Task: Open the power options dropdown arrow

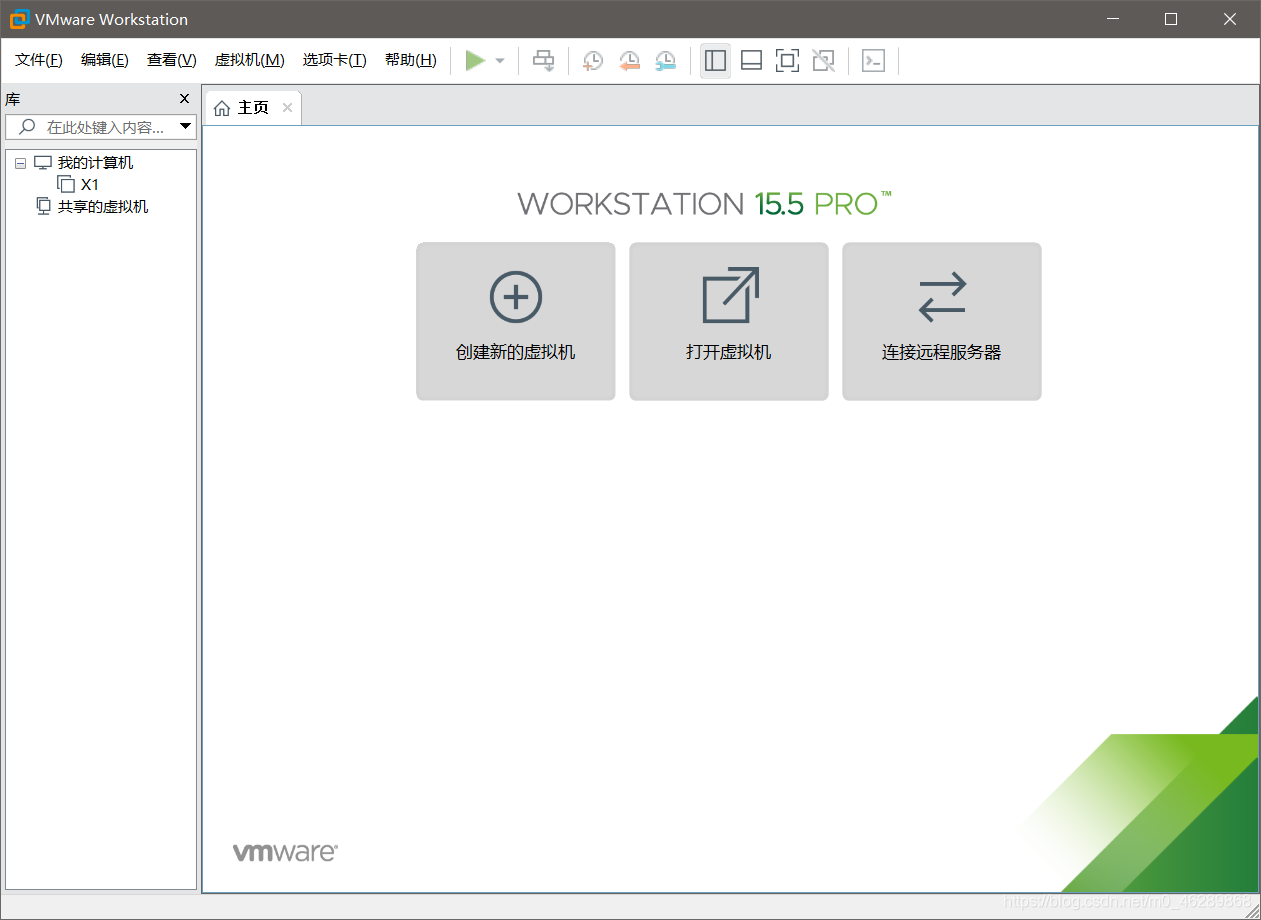Action: pos(500,61)
